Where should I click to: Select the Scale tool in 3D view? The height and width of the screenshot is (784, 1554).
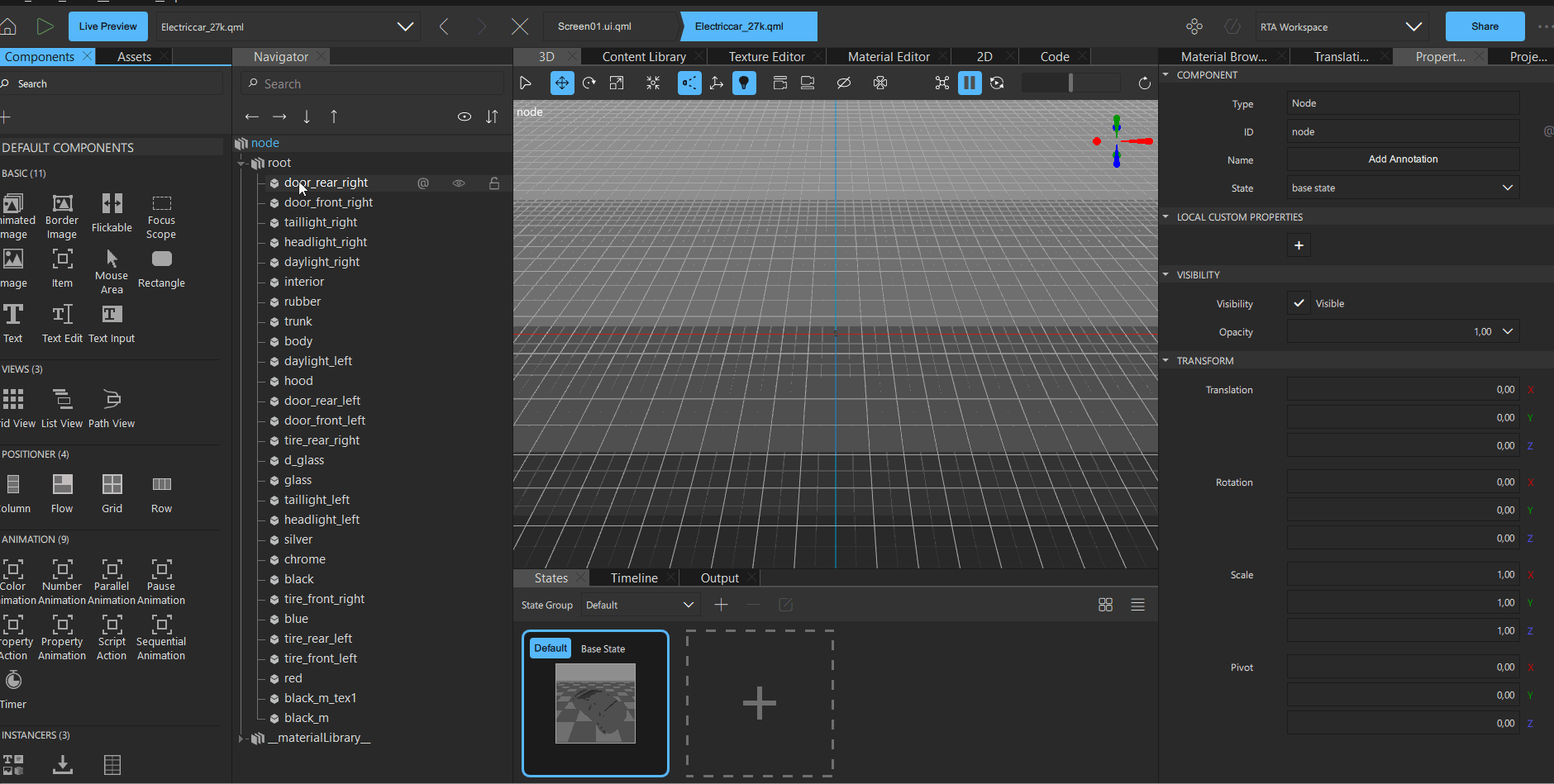[x=617, y=83]
